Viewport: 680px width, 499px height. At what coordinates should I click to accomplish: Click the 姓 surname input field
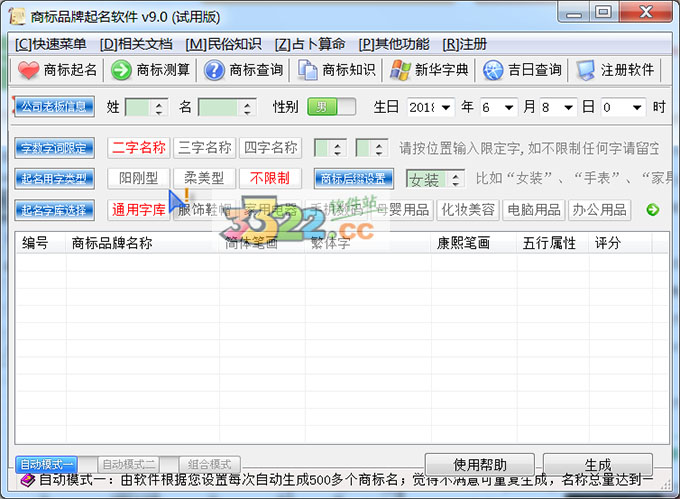tap(139, 108)
